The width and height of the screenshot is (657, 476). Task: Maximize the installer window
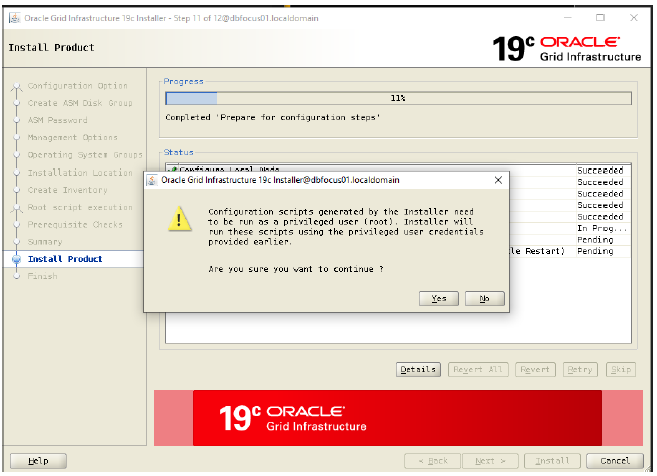600,18
